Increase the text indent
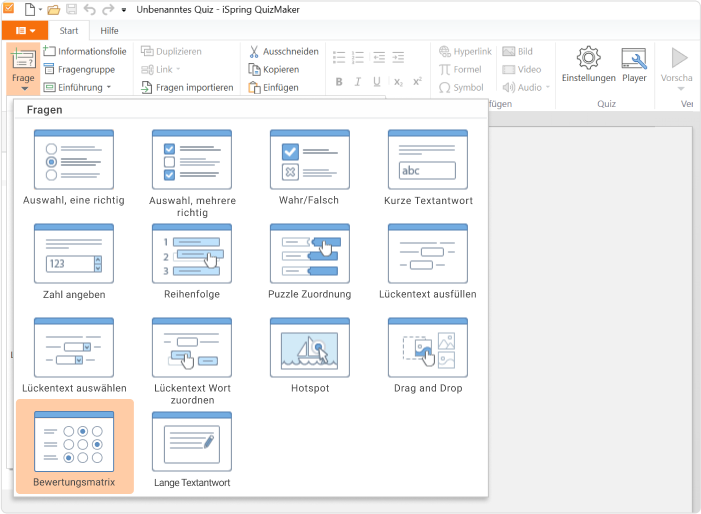Viewport: 701px width, 514px height. tap(398, 57)
